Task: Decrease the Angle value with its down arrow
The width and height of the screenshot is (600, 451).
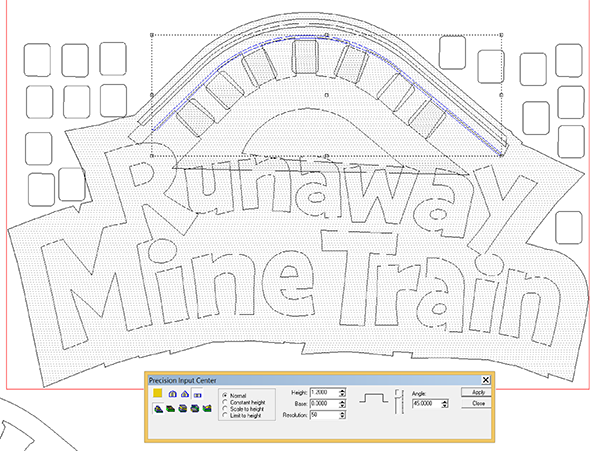Action: [445, 406]
